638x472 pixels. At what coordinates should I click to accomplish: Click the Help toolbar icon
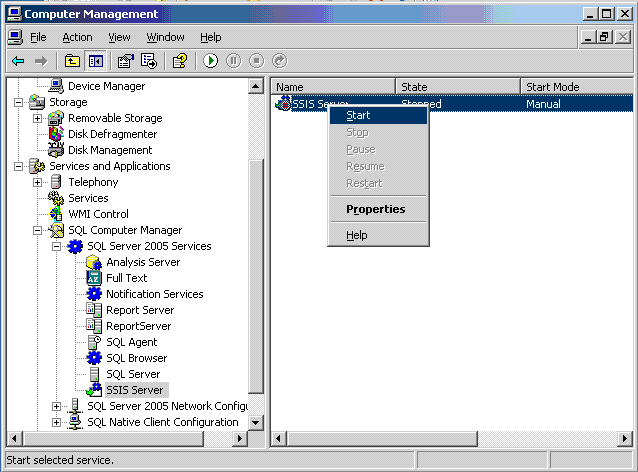coord(180,61)
